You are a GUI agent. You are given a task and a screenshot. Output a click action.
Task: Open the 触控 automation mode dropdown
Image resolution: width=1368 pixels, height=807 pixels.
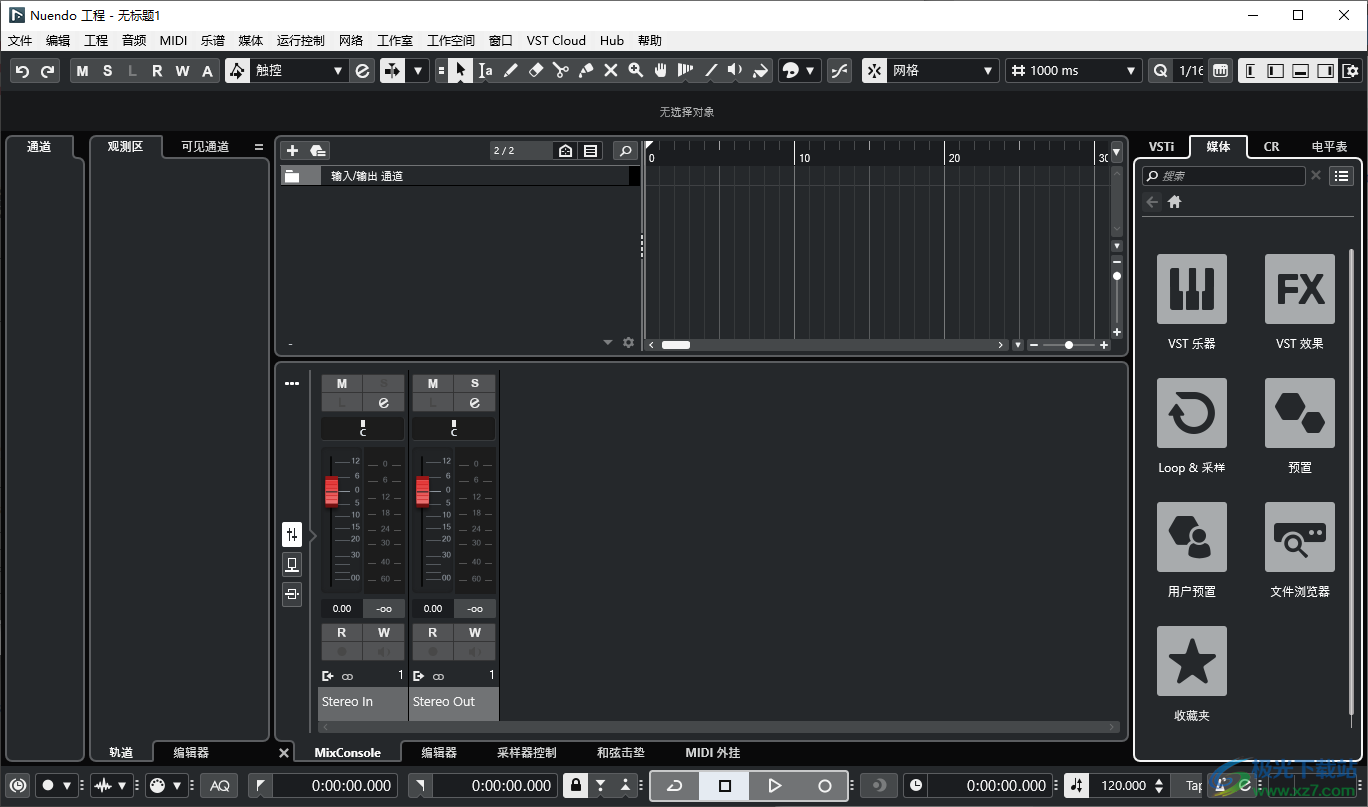(298, 71)
